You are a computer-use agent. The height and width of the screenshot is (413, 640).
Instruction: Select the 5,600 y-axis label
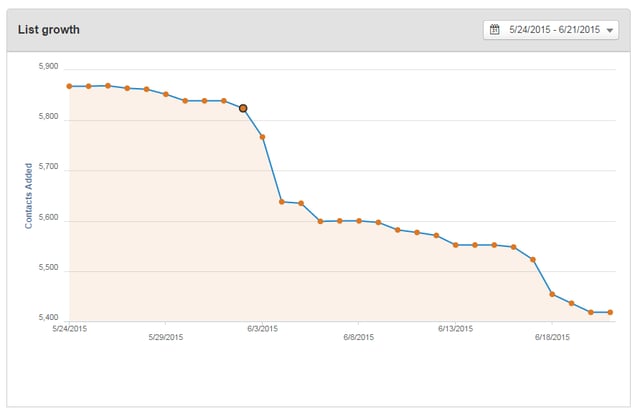click(x=48, y=218)
